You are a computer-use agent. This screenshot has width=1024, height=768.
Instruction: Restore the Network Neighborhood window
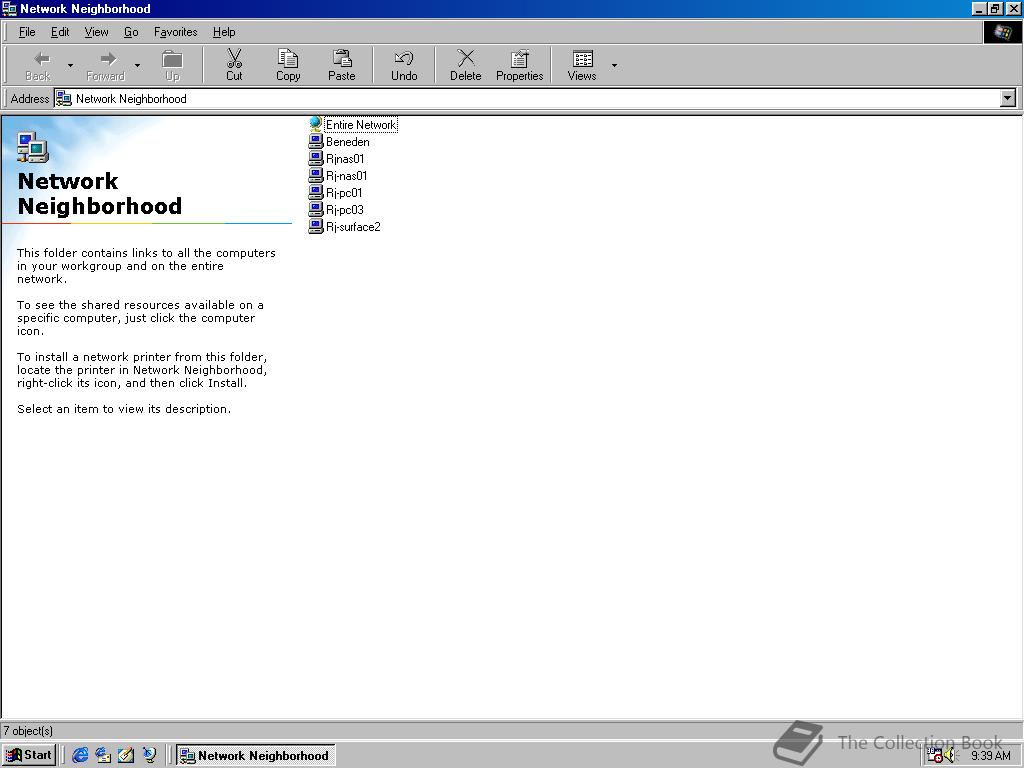tap(995, 8)
